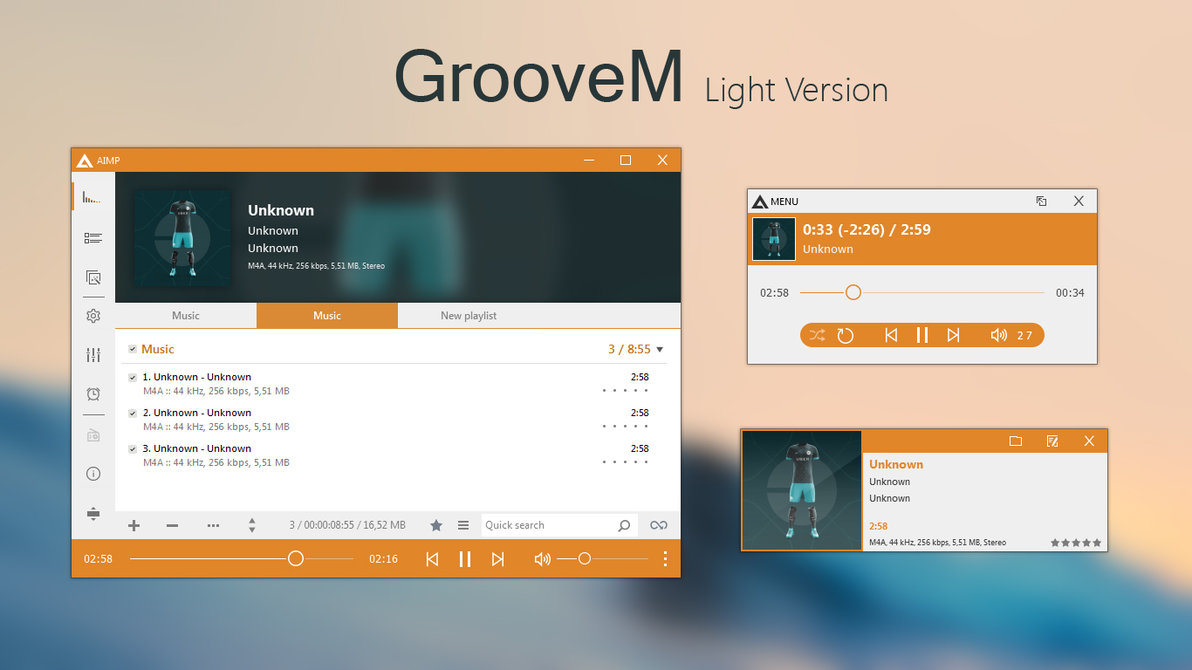
Task: Open the music library sidebar icon
Action: (93, 278)
